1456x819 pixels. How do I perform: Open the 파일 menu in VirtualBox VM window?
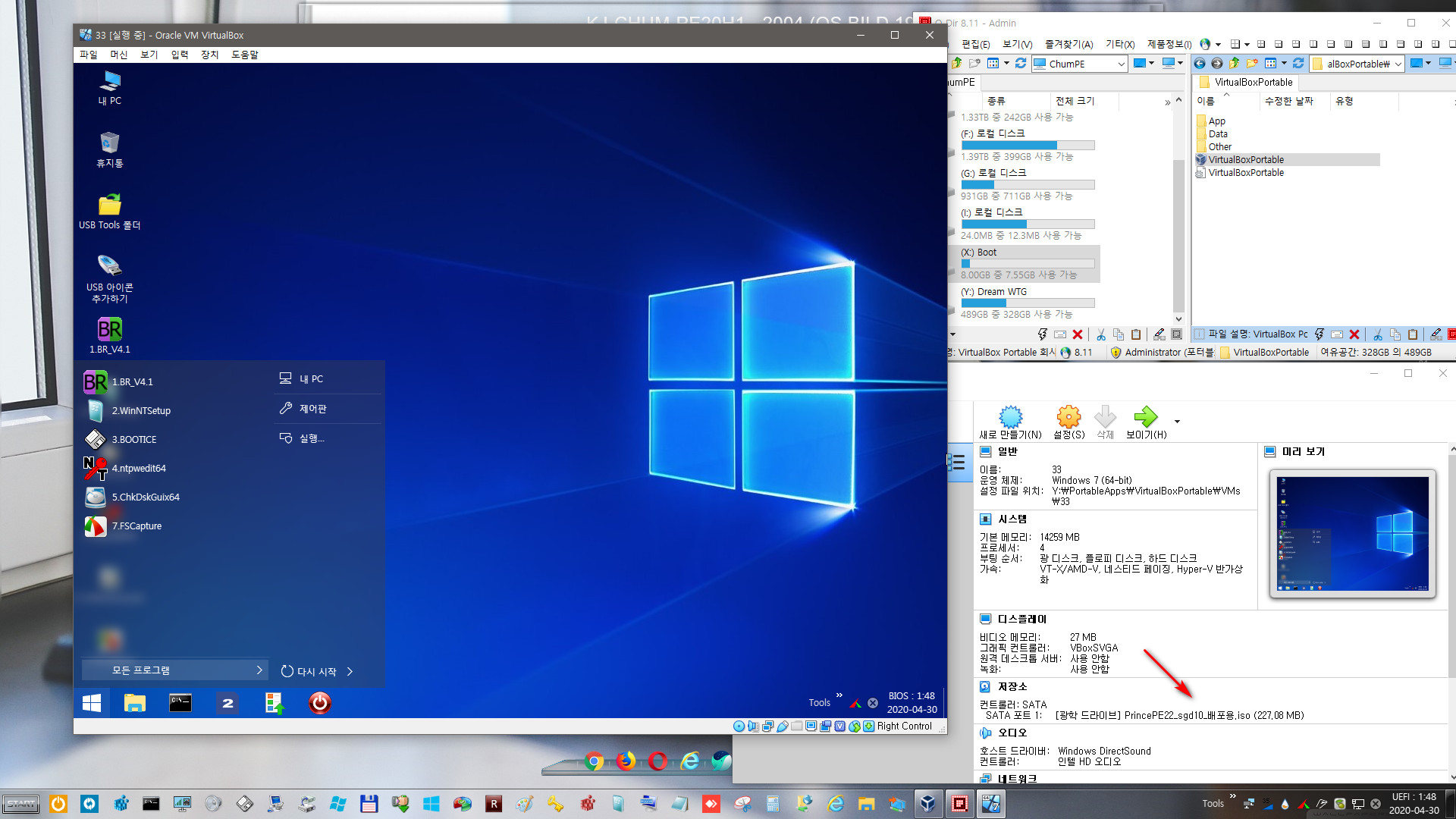(89, 55)
